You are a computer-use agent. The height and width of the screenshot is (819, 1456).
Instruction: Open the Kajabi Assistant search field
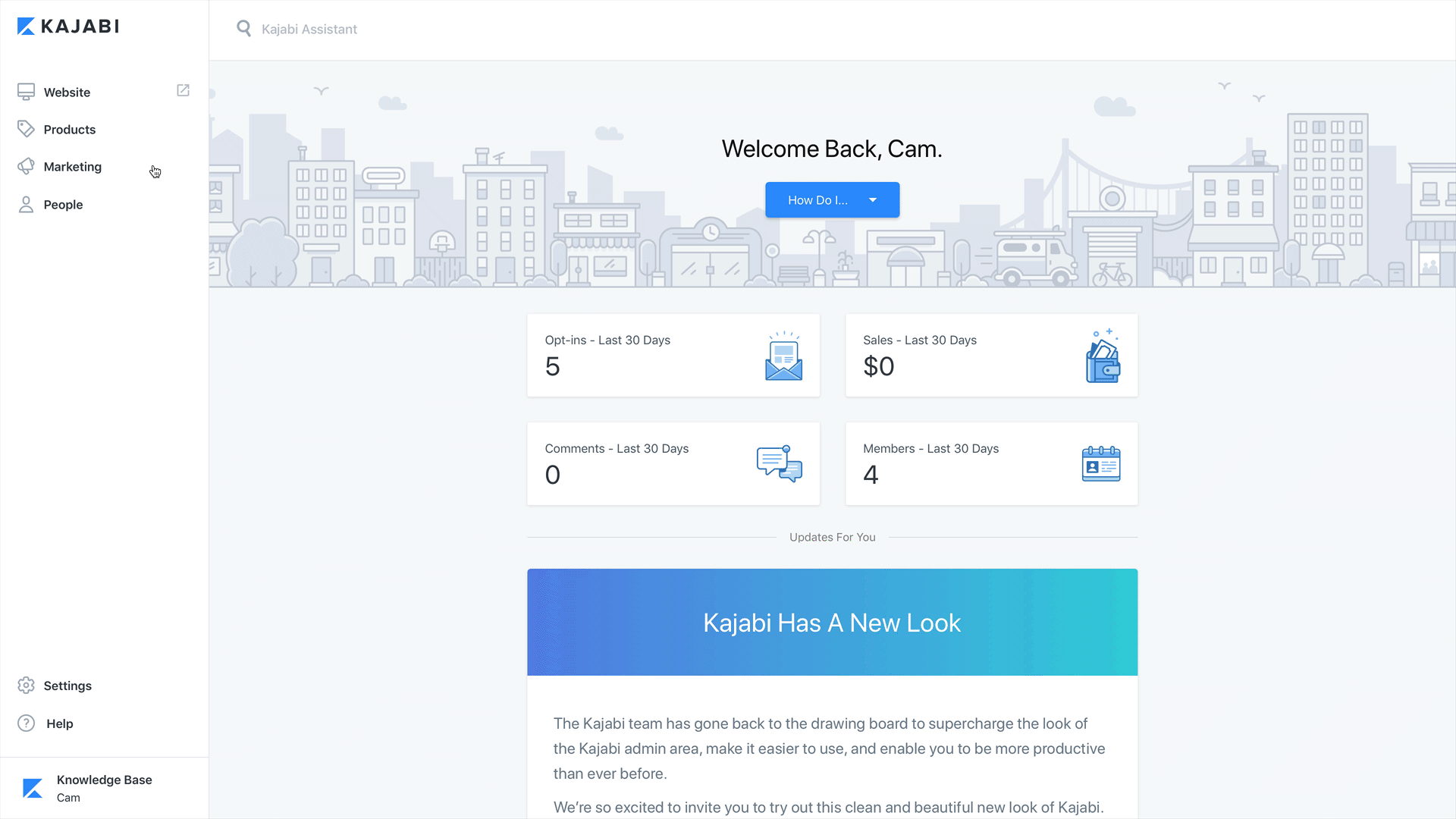point(308,29)
